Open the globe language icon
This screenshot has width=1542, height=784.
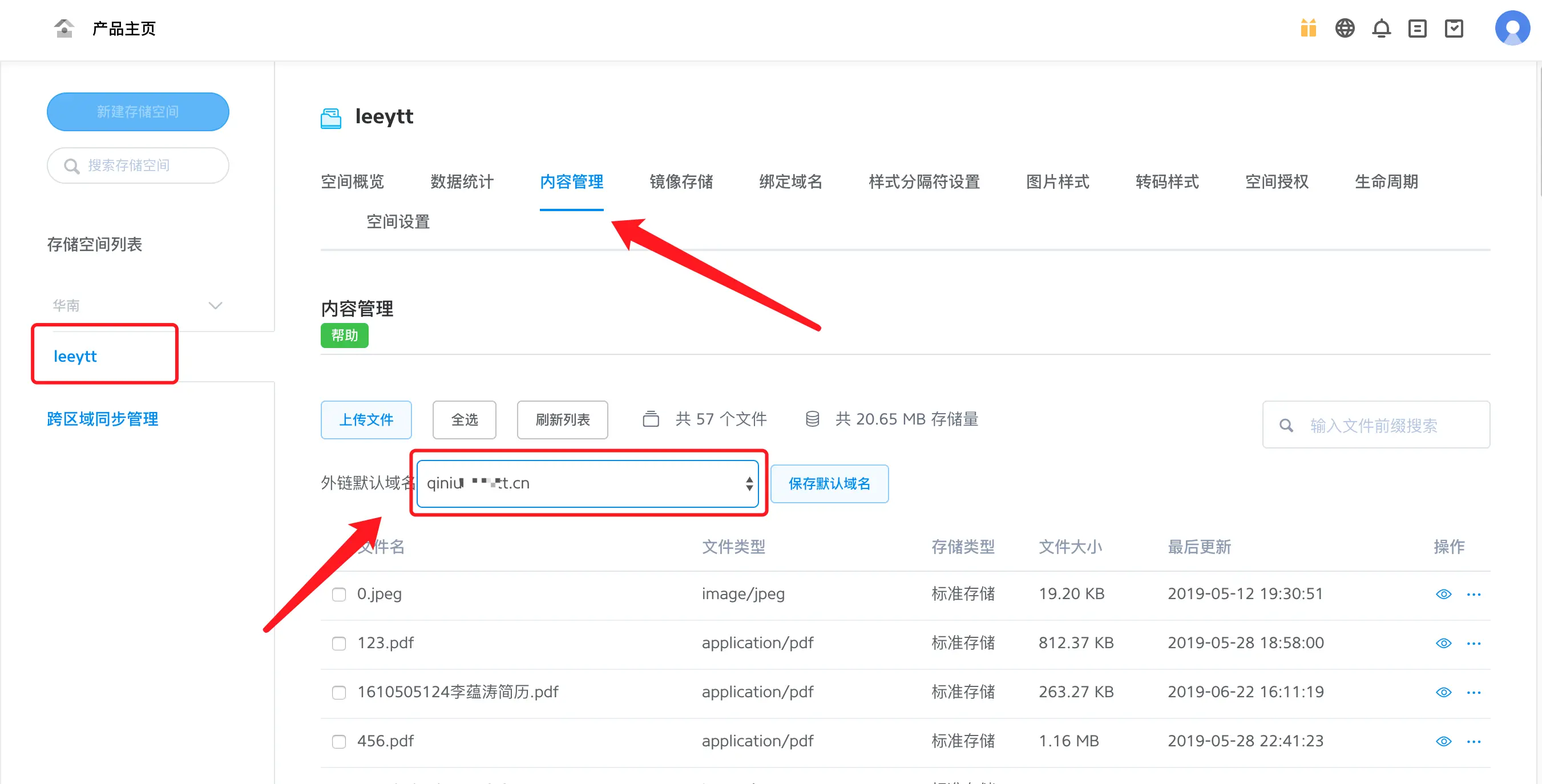(x=1345, y=28)
